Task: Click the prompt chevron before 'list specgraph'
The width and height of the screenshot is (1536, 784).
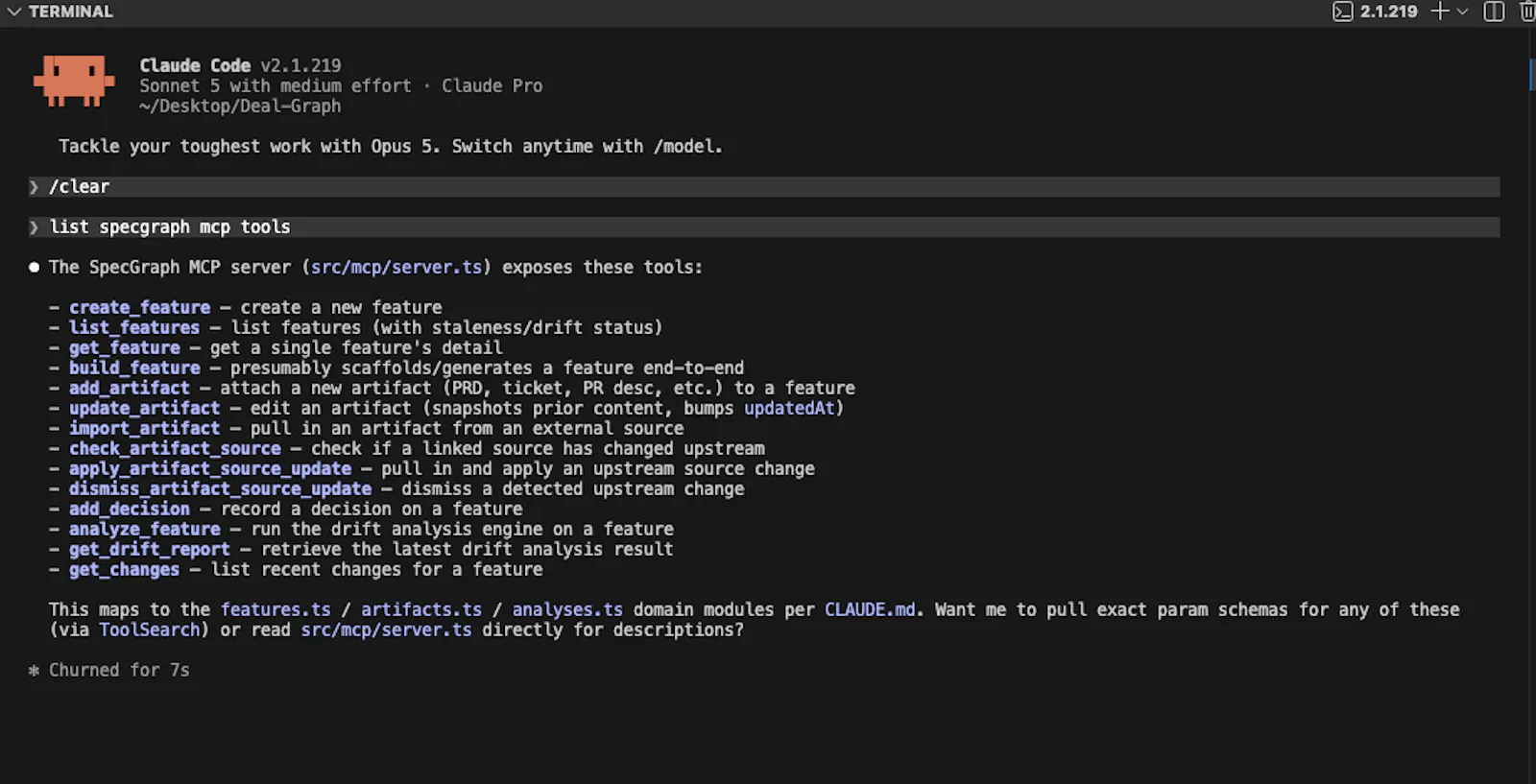Action: (x=35, y=226)
